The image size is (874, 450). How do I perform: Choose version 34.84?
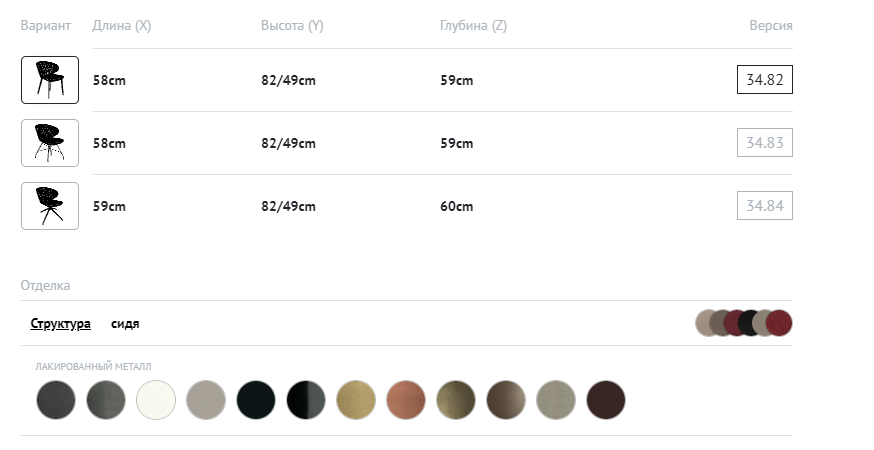tap(765, 206)
